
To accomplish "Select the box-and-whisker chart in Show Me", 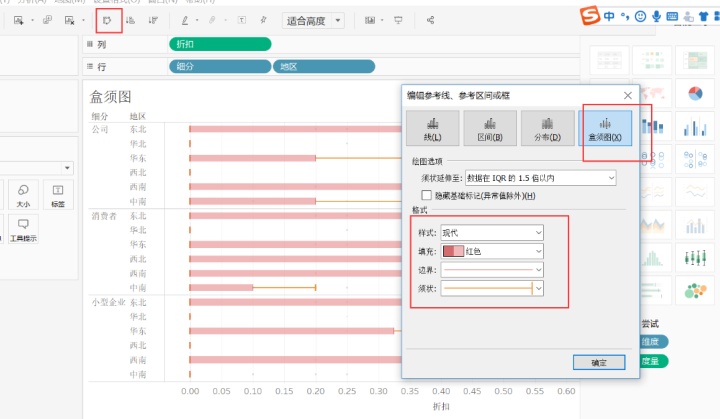I will click(695, 258).
